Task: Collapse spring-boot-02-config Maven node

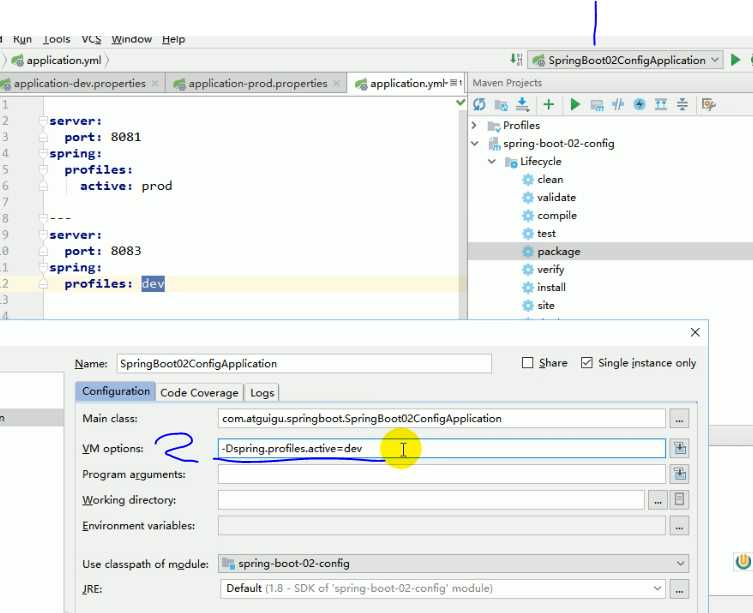Action: 474,143
